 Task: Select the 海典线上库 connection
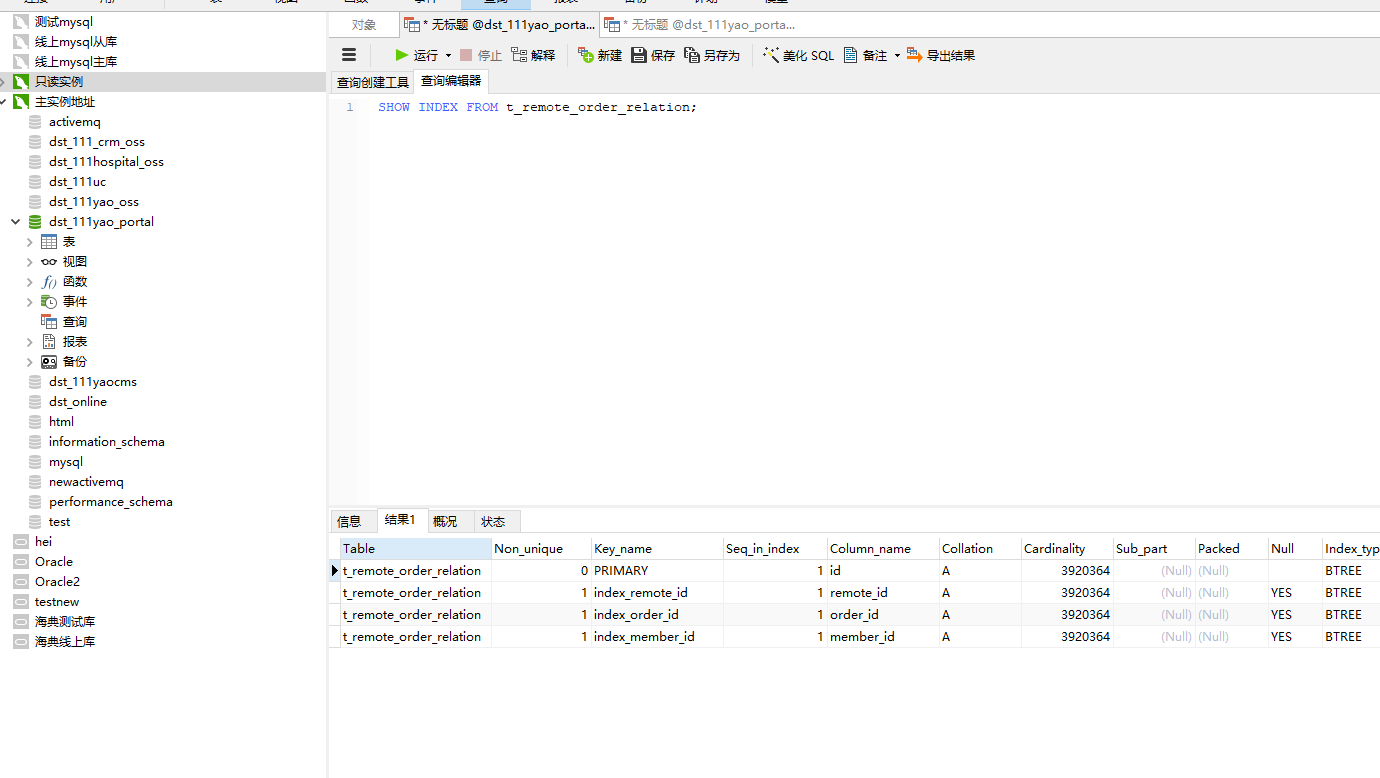[x=65, y=642]
